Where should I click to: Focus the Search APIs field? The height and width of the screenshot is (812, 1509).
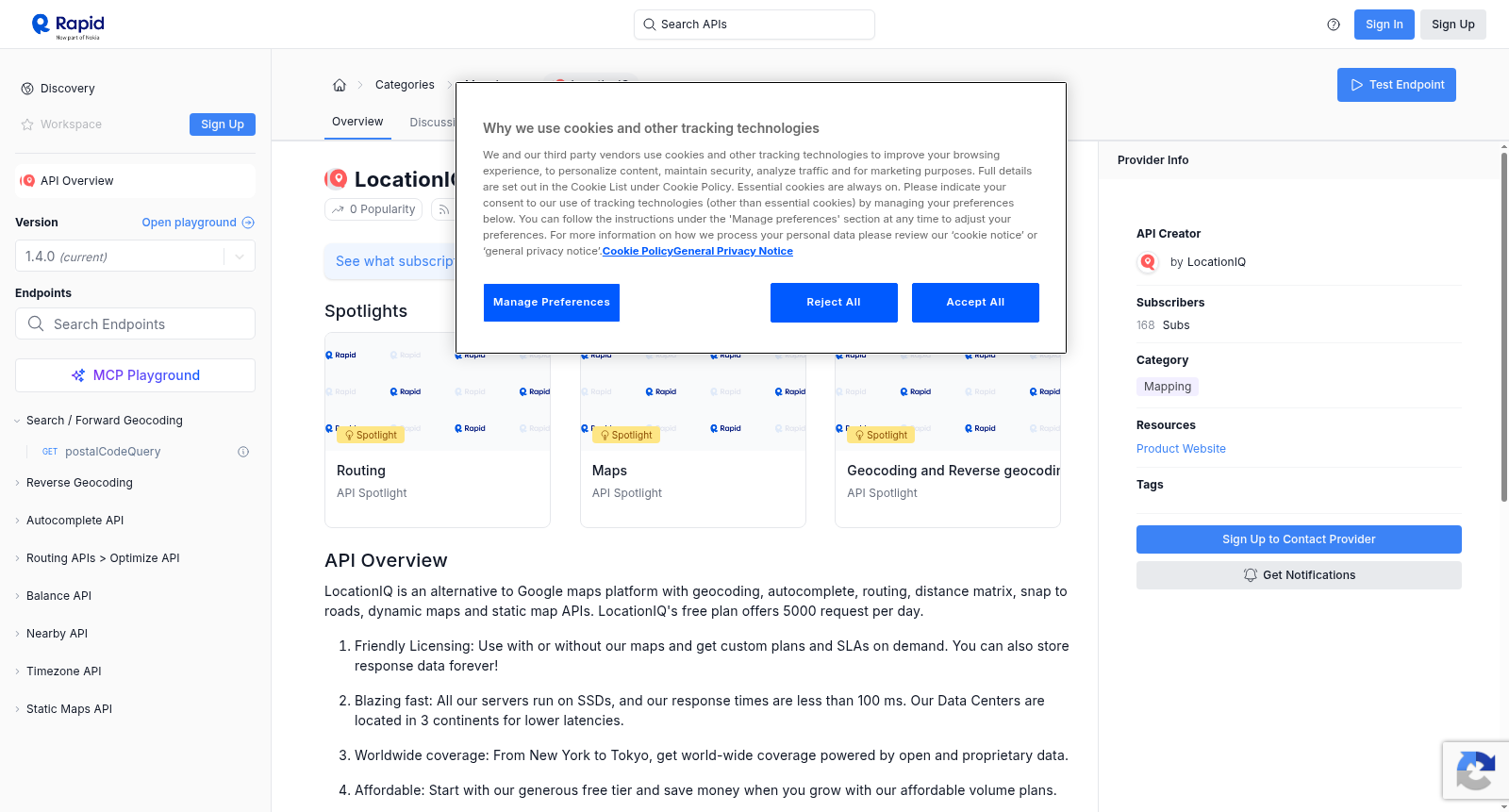(754, 25)
